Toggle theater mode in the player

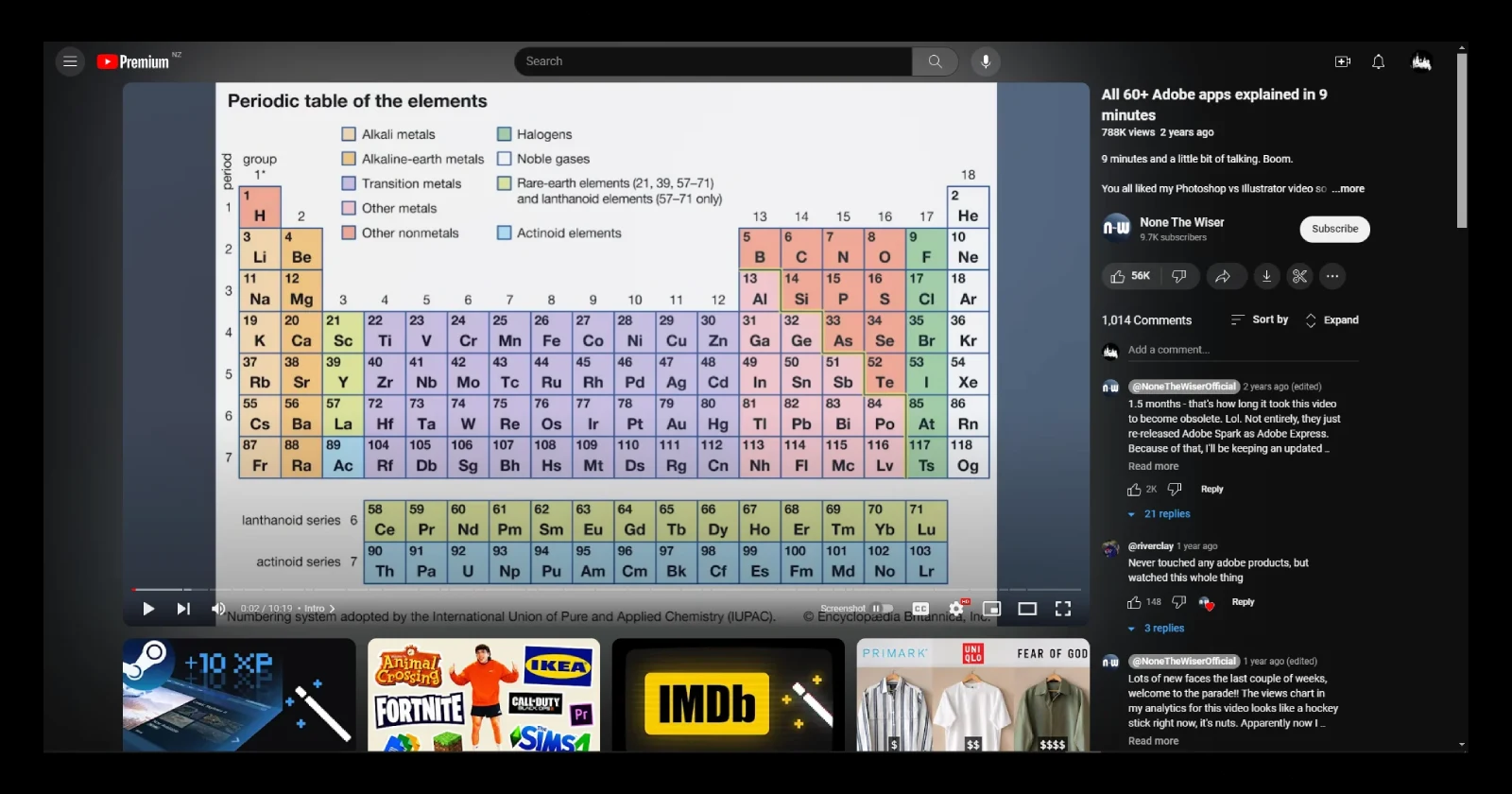(1027, 609)
